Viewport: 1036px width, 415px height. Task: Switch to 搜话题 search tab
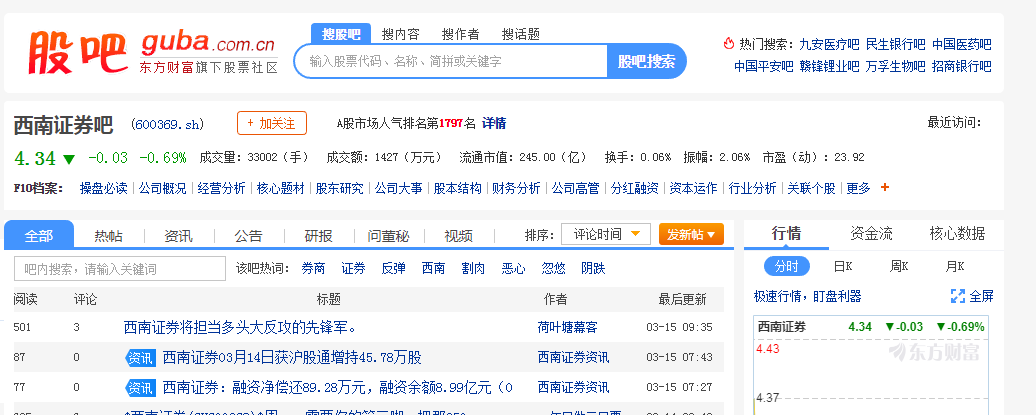tap(521, 34)
